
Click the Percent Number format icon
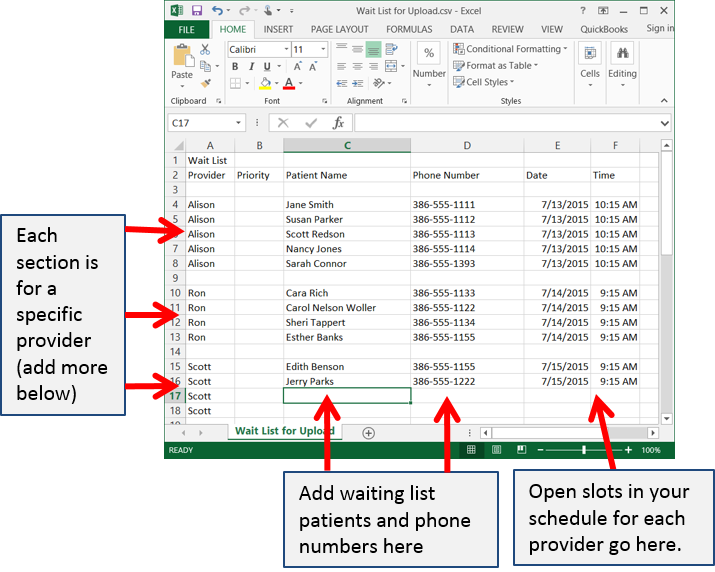pos(429,54)
